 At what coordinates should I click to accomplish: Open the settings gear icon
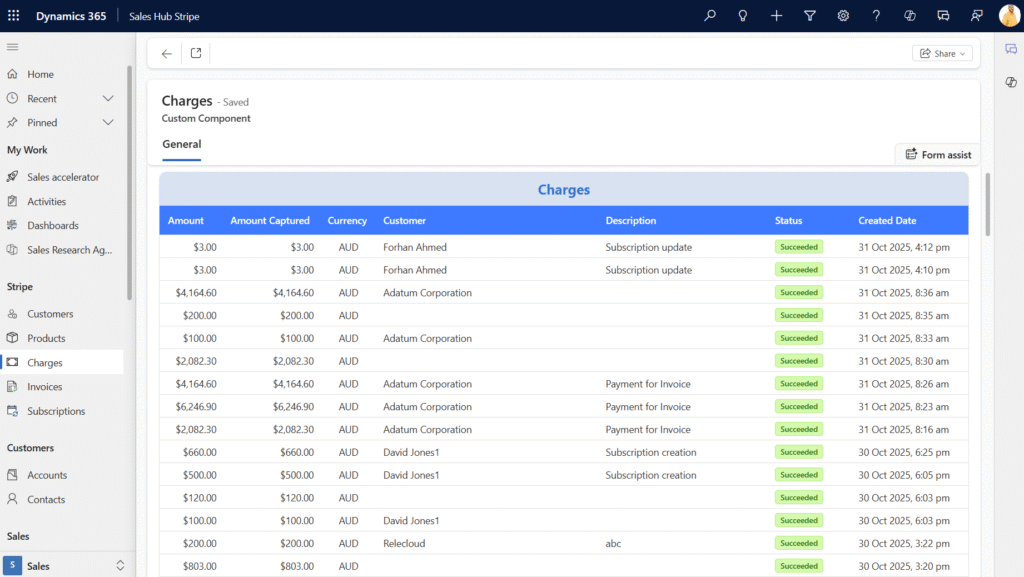coord(843,16)
